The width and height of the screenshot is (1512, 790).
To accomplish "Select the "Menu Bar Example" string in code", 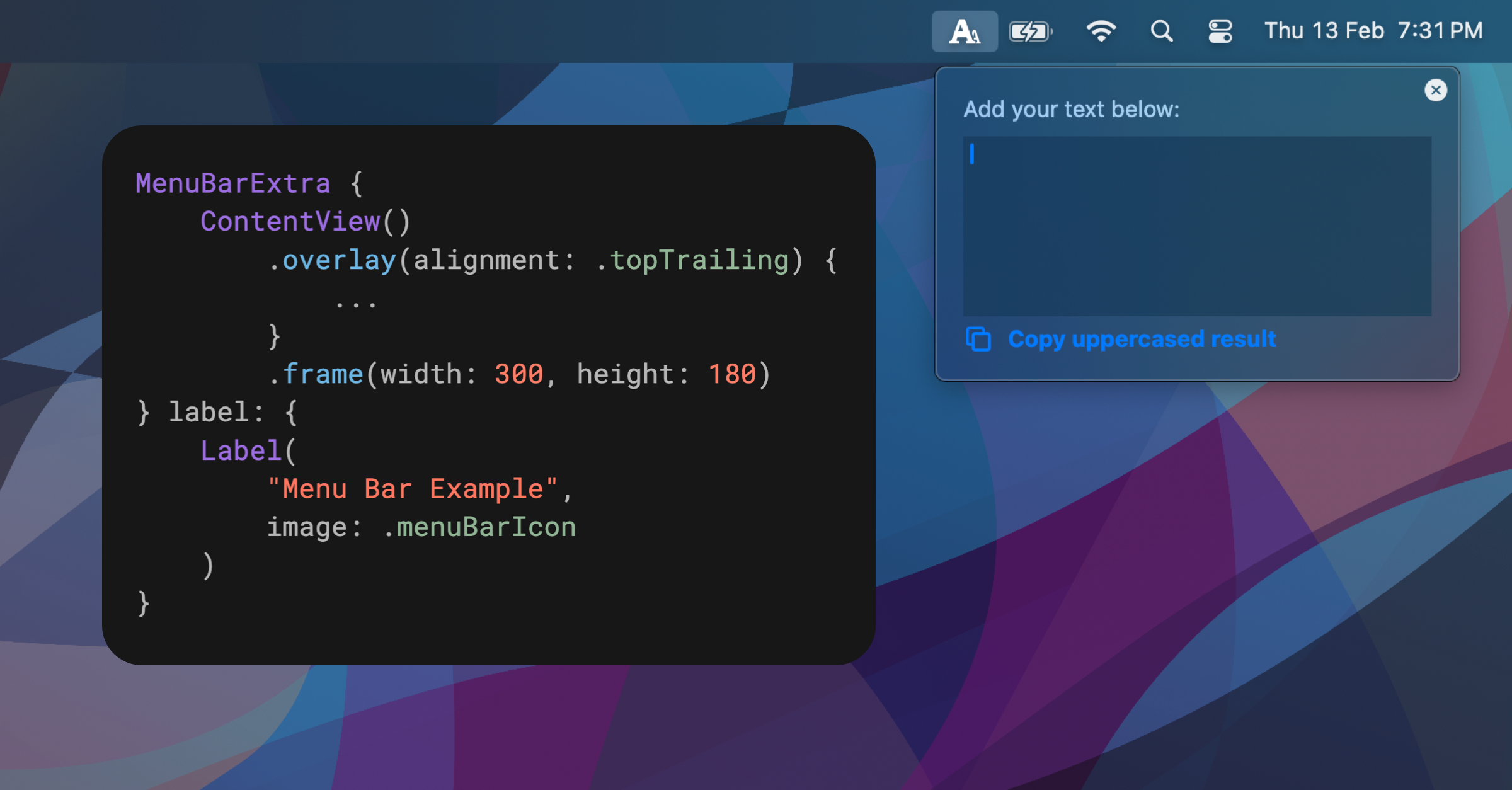I will (x=416, y=488).
